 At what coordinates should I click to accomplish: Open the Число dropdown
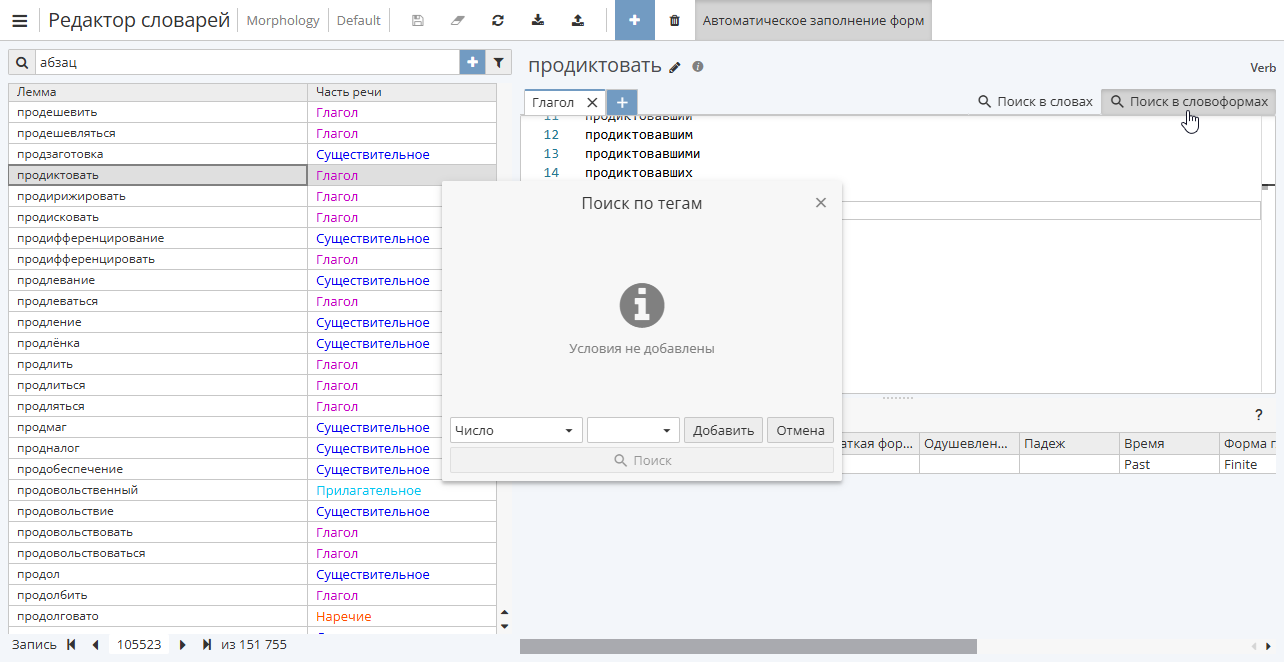coord(516,430)
